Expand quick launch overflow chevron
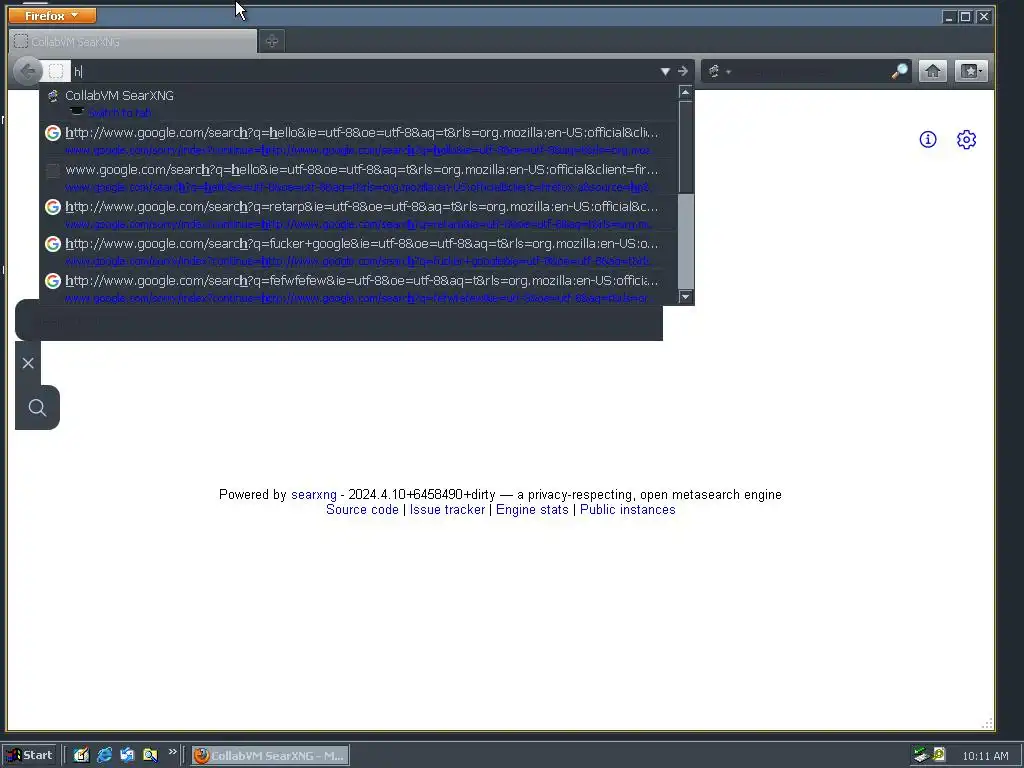1024x768 pixels. coord(172,752)
